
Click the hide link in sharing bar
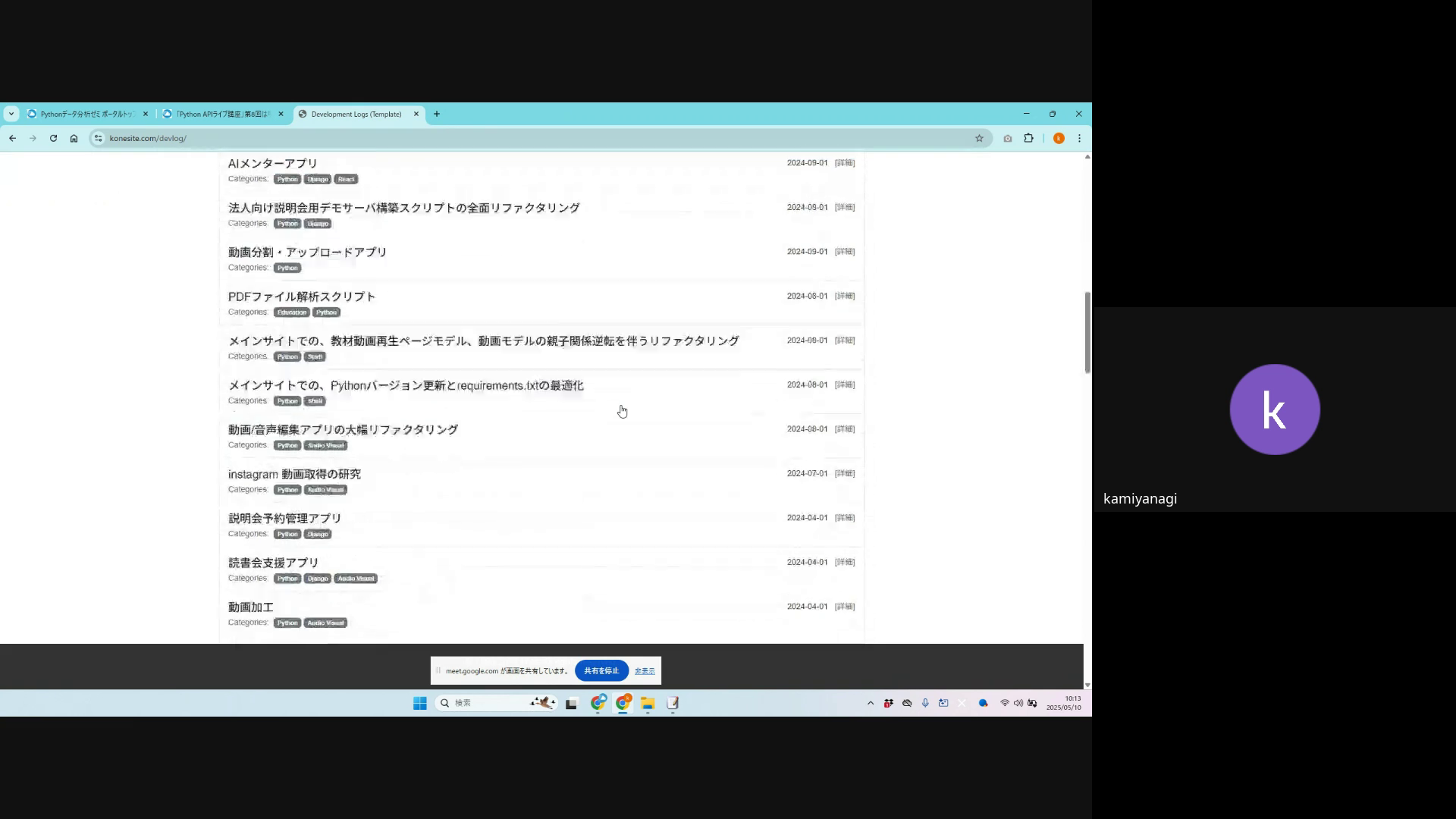point(645,671)
